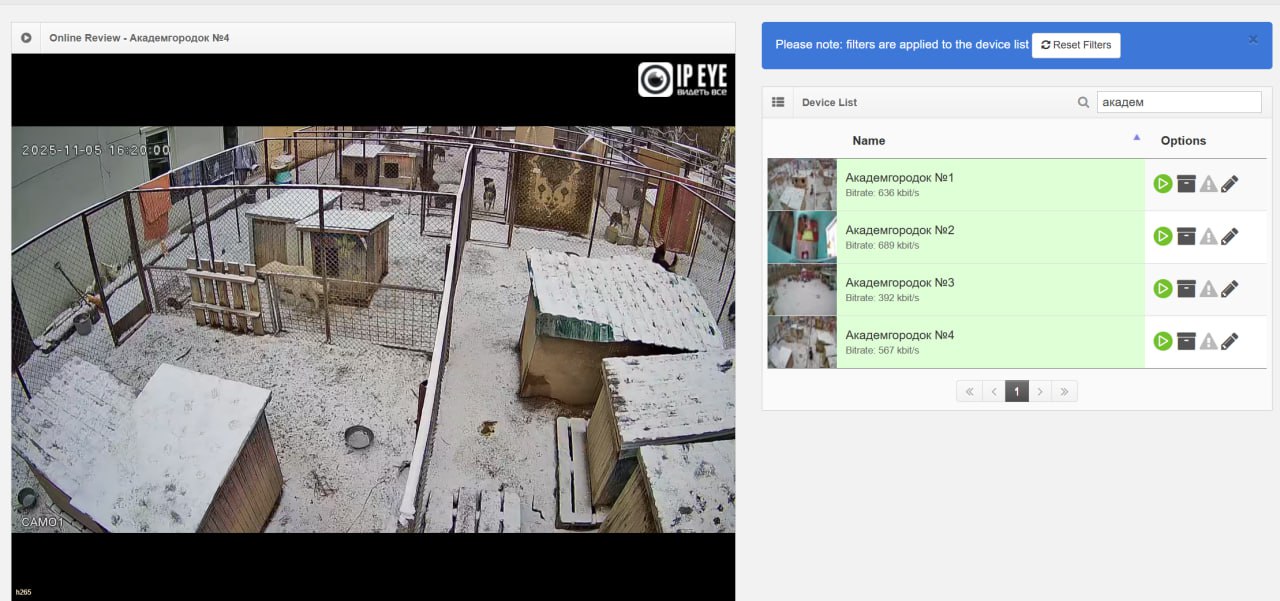Click warning icon for Академгородок №3
The height and width of the screenshot is (601, 1280).
point(1208,289)
